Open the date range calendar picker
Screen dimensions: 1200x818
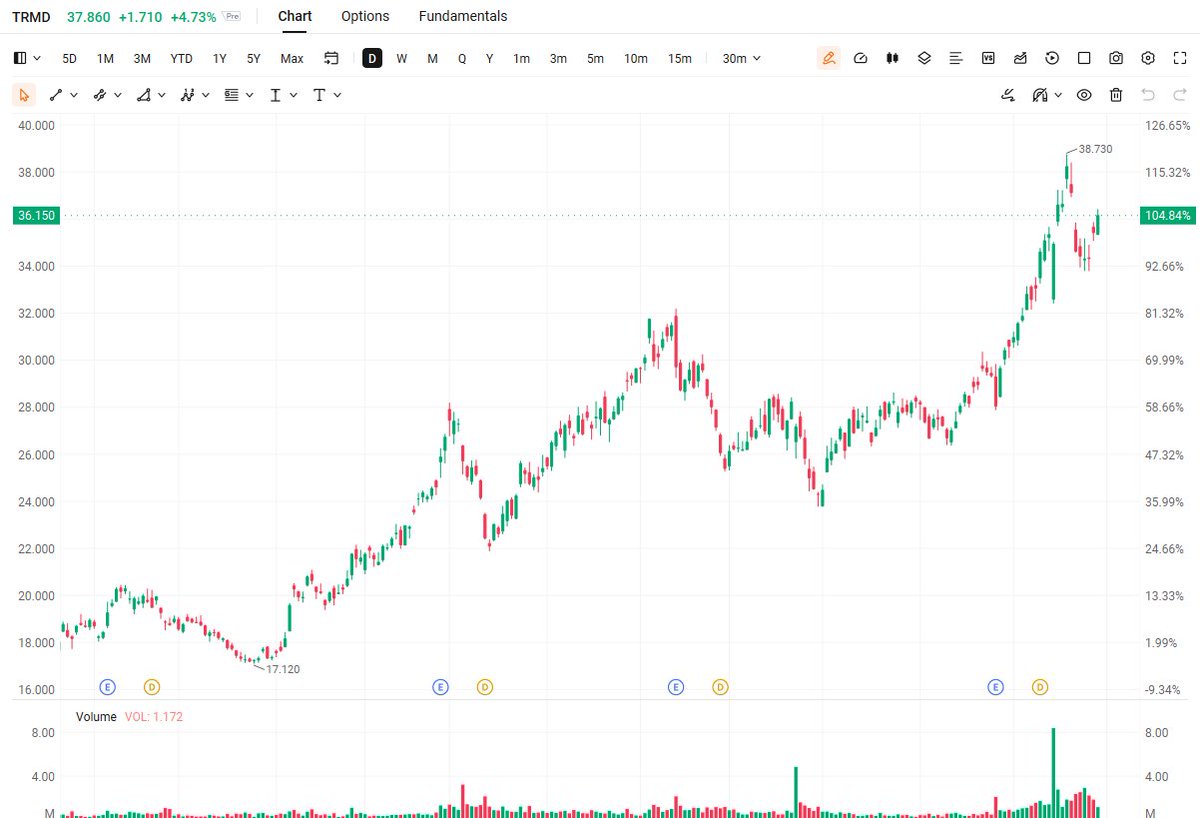332,58
